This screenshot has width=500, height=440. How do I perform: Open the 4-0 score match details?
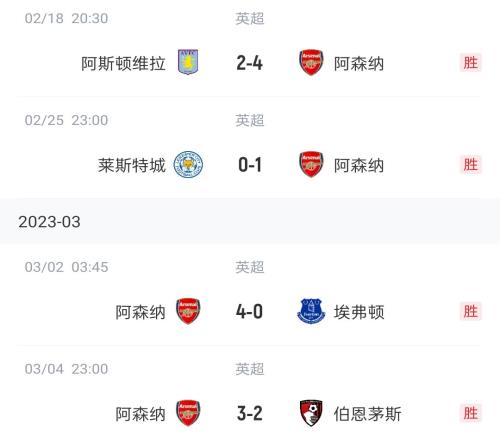(250, 312)
